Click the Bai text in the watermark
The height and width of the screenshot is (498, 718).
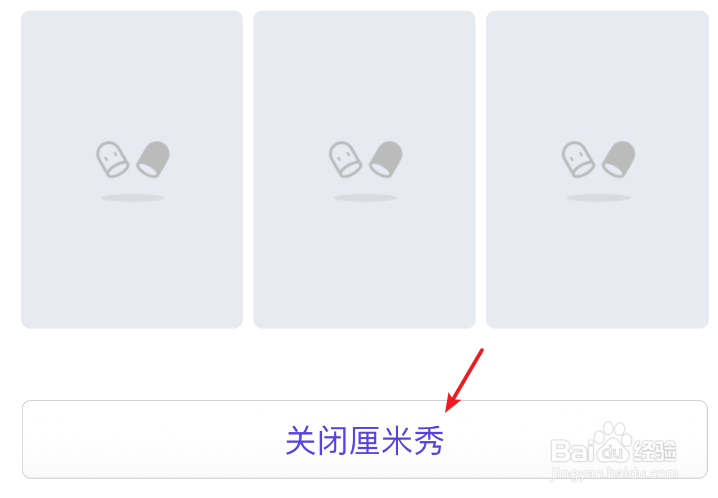tap(572, 450)
